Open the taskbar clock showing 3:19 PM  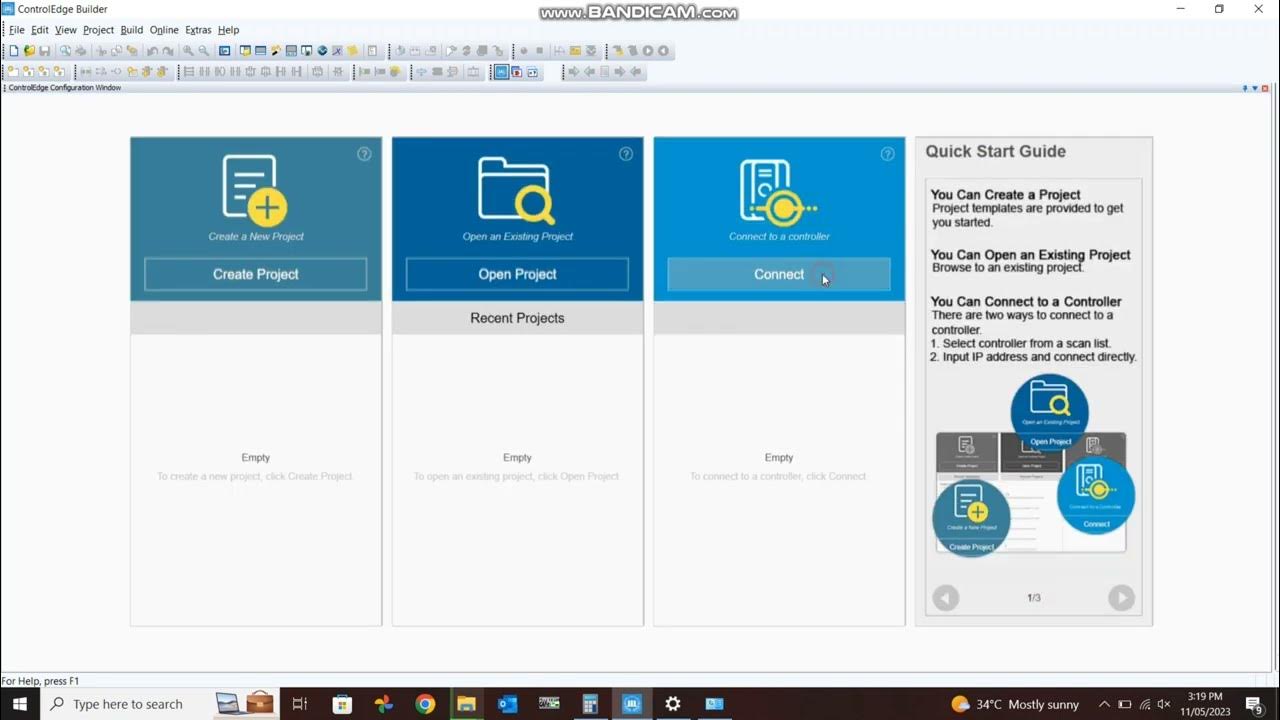[x=1204, y=704]
